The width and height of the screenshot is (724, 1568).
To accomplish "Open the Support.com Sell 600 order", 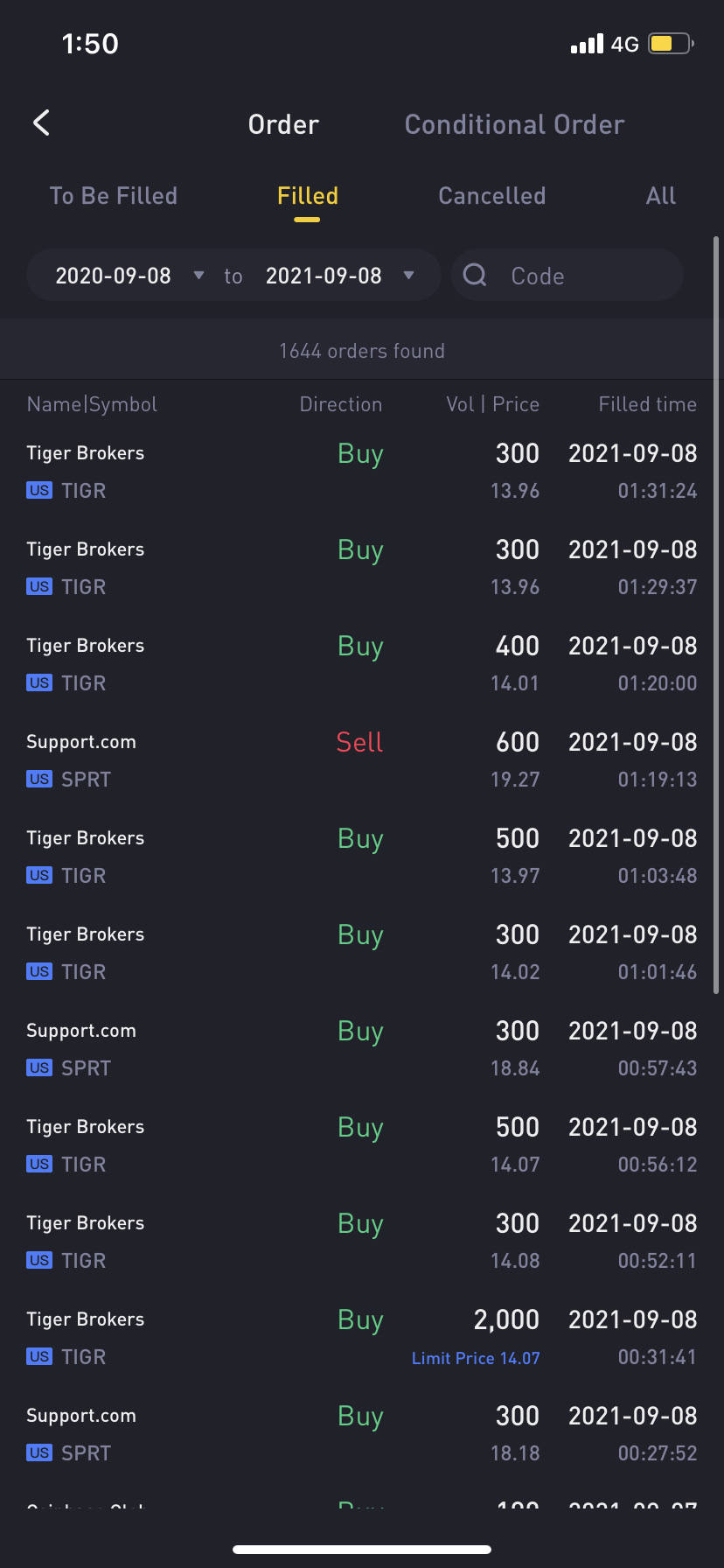I will (362, 759).
